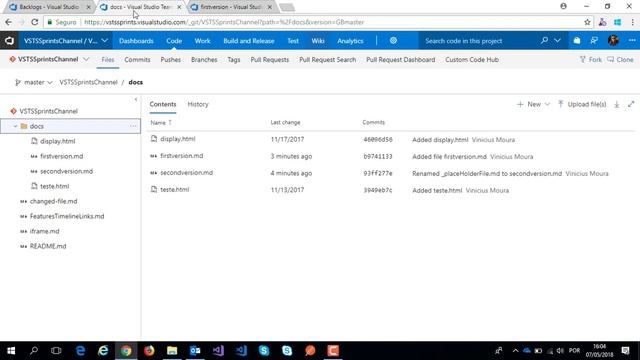Close the Backlogs browser tab
640x360 pixels.
[88, 7]
